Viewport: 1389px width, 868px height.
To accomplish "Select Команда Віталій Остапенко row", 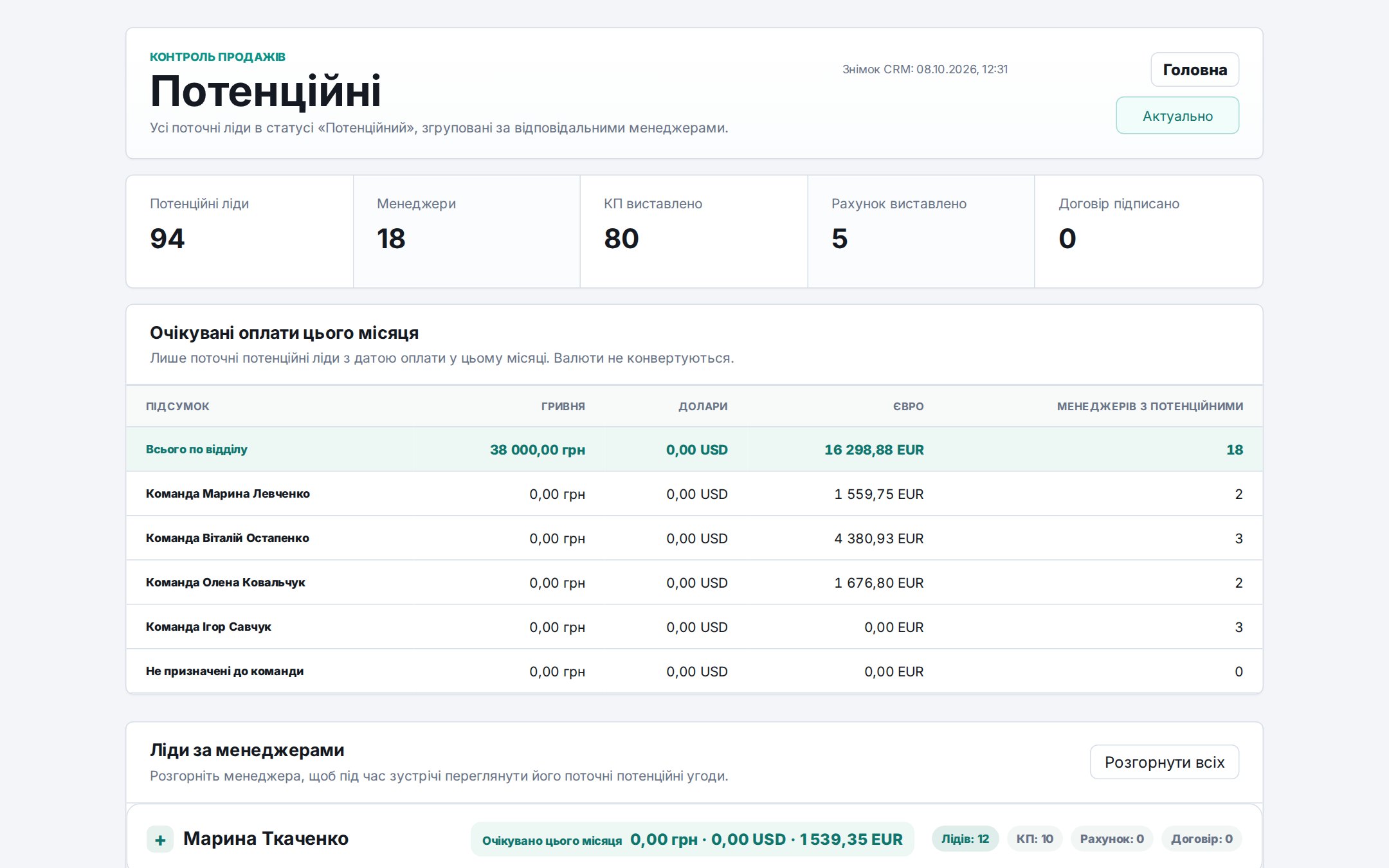I will point(694,538).
